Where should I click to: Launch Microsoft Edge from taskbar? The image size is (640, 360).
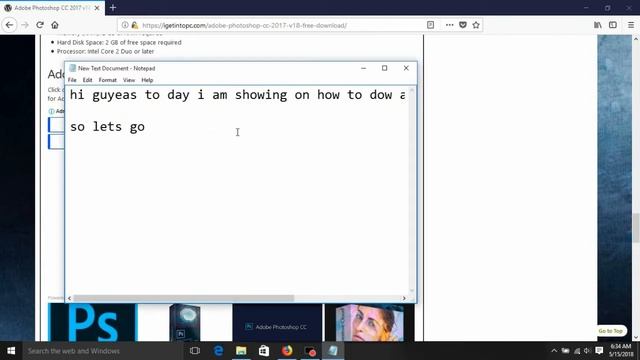(x=218, y=351)
